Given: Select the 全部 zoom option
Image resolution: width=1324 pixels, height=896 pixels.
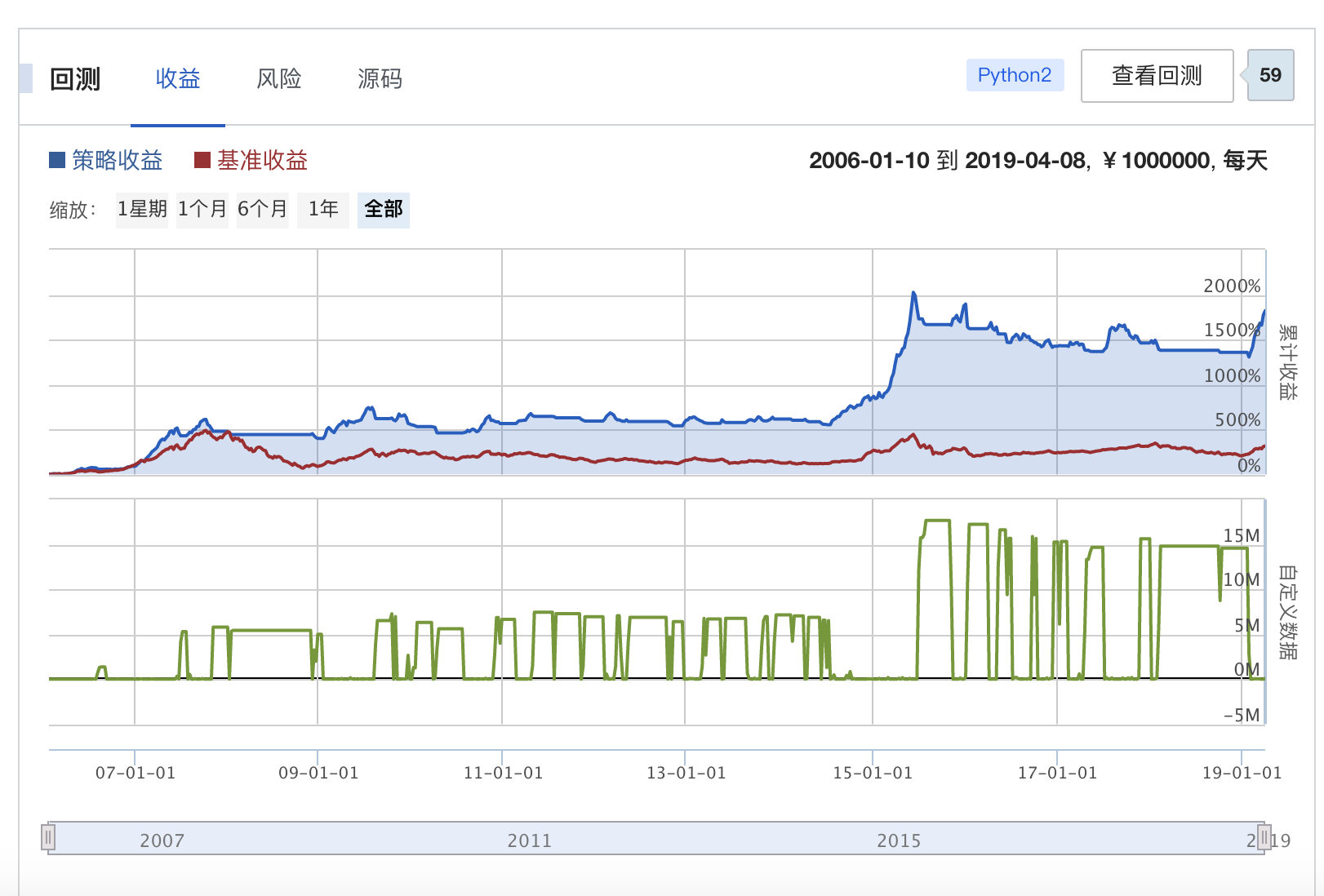Looking at the screenshot, I should (384, 210).
